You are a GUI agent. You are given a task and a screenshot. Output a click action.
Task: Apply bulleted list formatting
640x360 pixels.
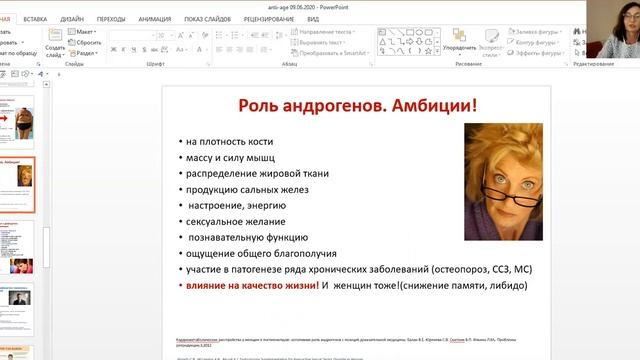coord(220,36)
